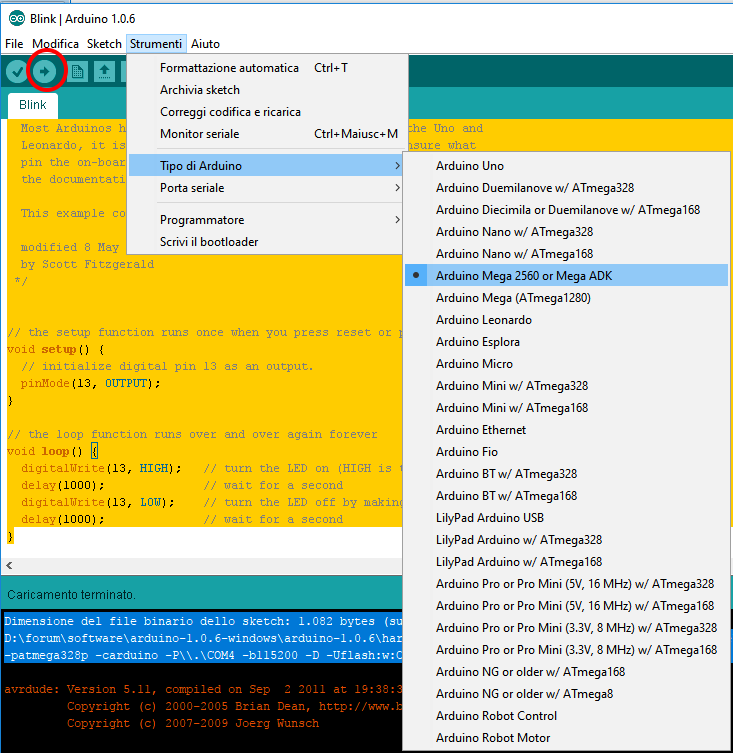Click the Upload arrow toolbar icon
The height and width of the screenshot is (753, 733).
[x=45, y=71]
